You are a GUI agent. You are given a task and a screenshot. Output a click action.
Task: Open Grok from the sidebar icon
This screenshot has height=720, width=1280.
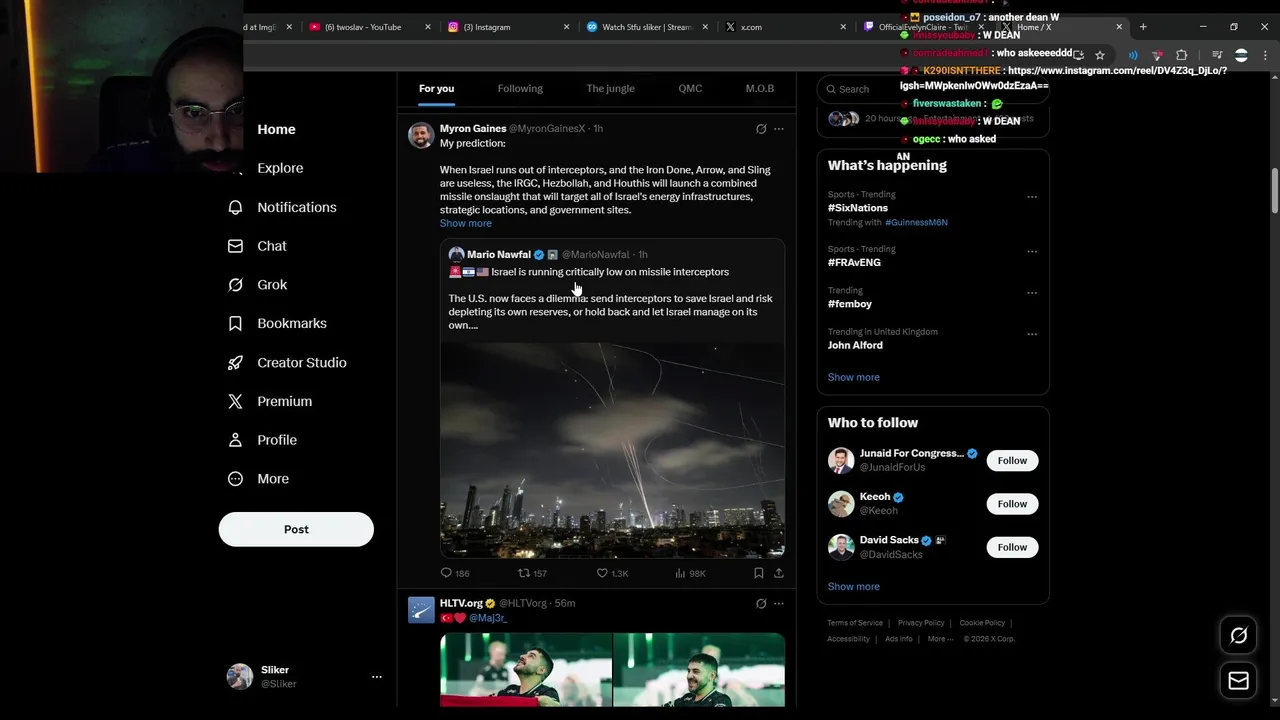point(235,285)
